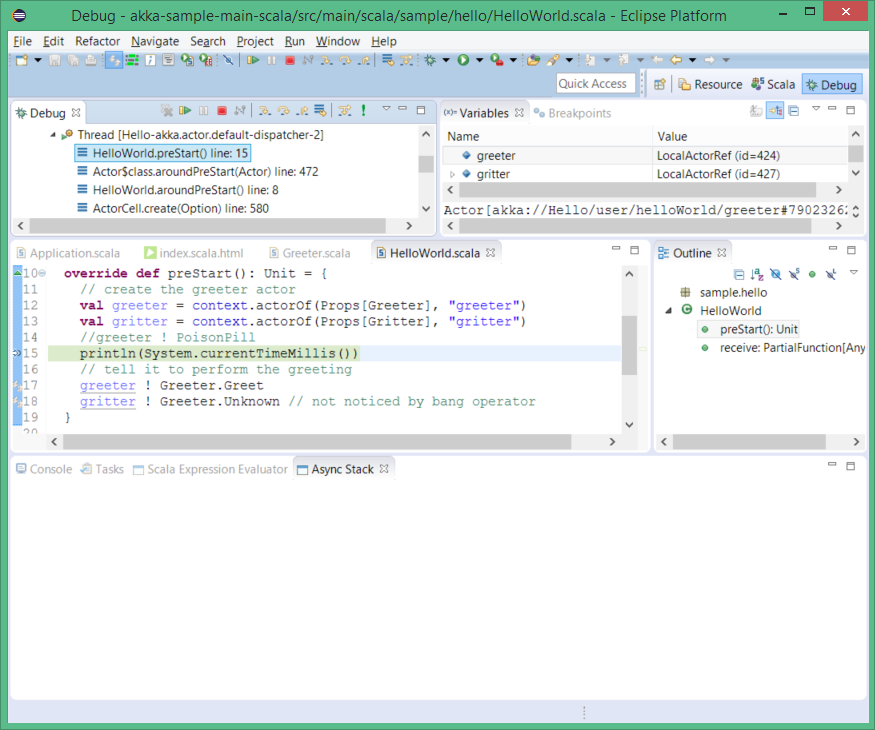The image size is (875, 730).
Task: Click Step Into in the Debug view toolbar
Action: (x=265, y=111)
